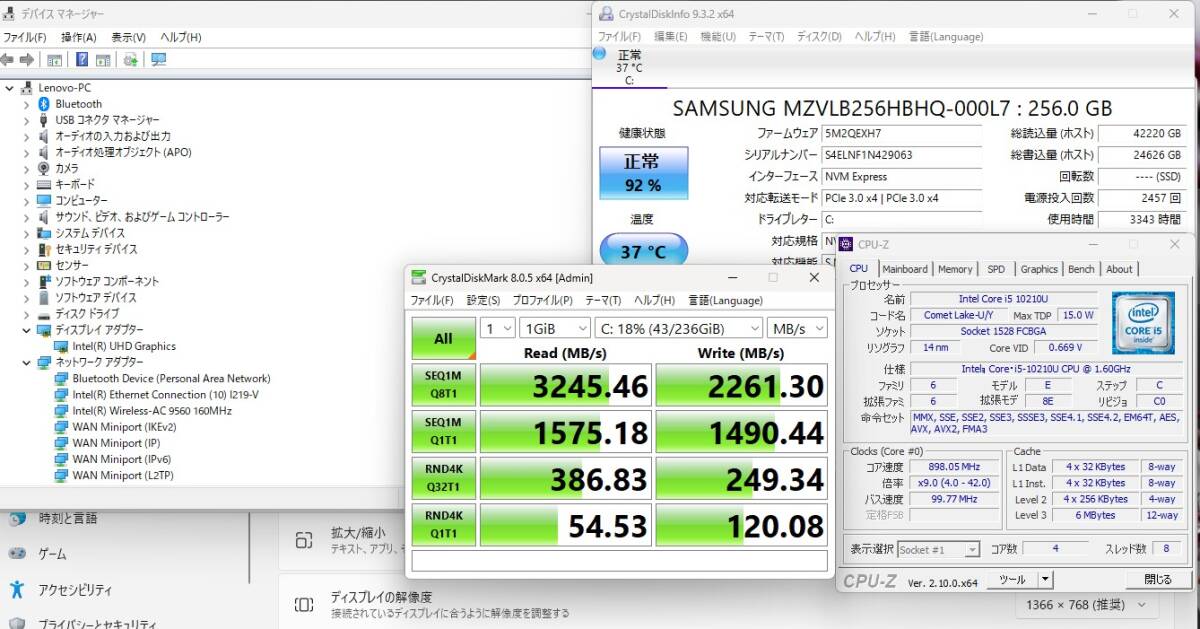Screen dimensions: 1200x629
Task: Open 言語(Language) menu in CrystalDiskInfo
Action: pos(945,36)
